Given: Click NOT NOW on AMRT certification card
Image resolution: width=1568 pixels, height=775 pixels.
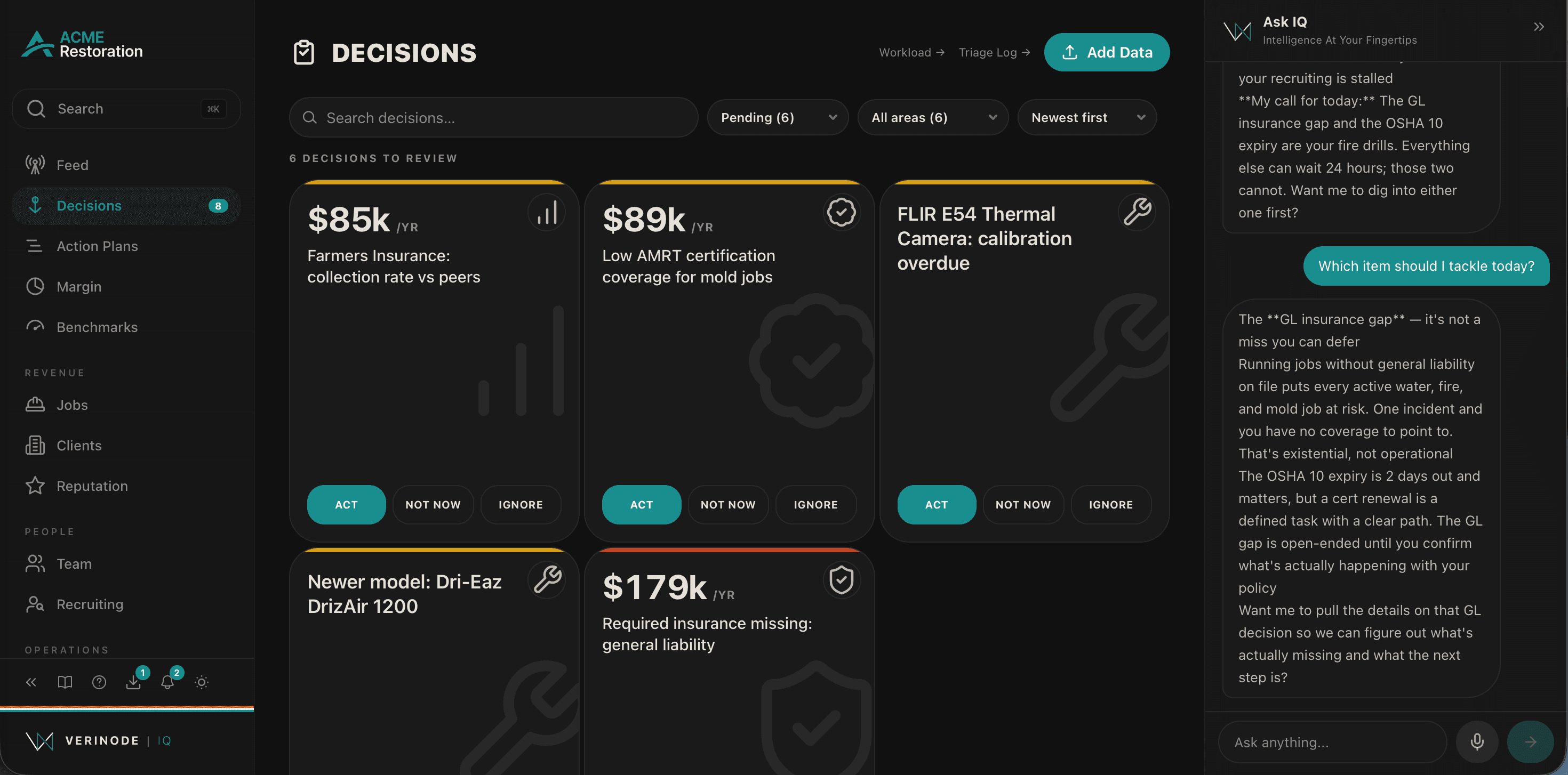Looking at the screenshot, I should click(x=728, y=504).
